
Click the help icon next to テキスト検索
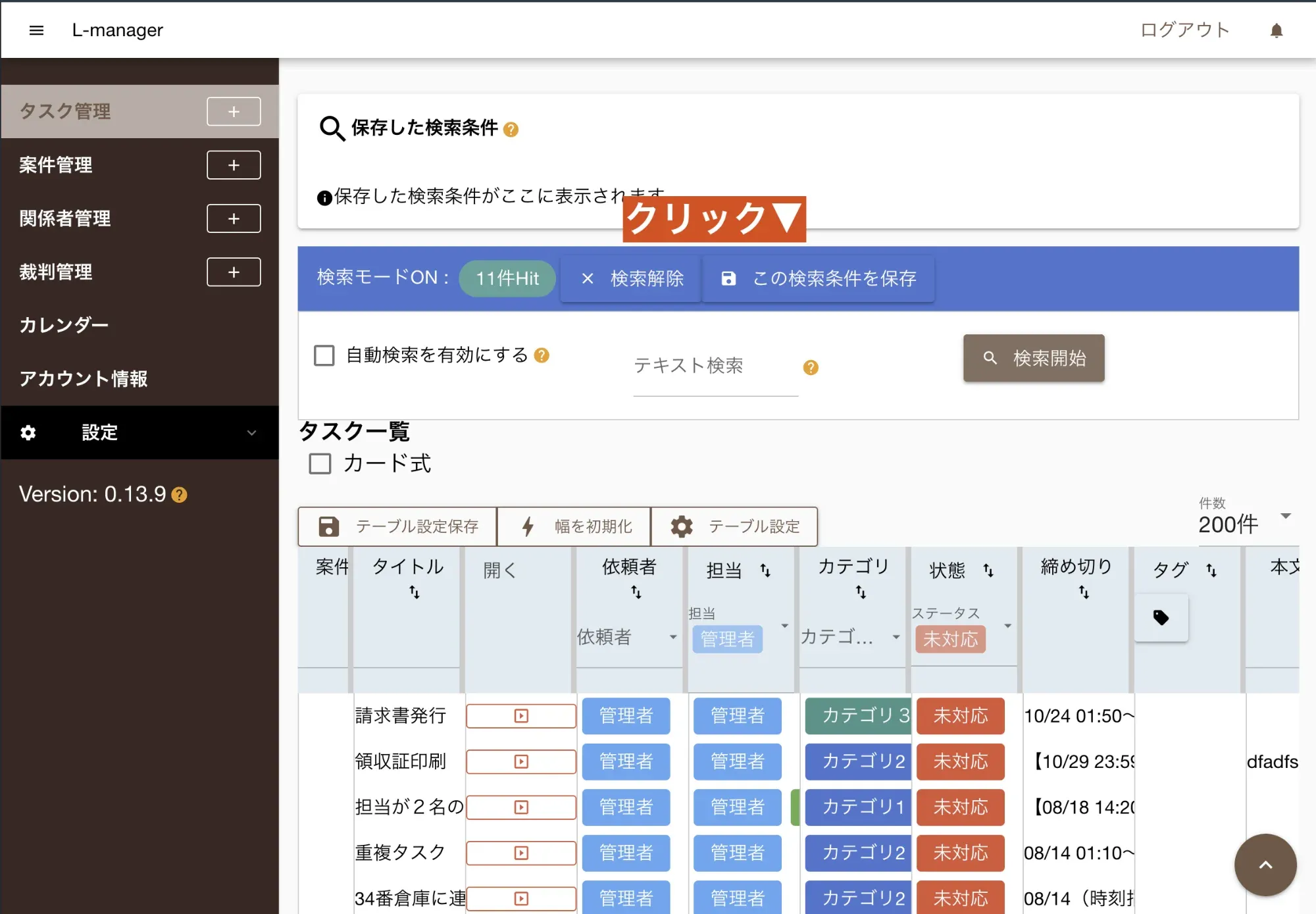coord(811,367)
